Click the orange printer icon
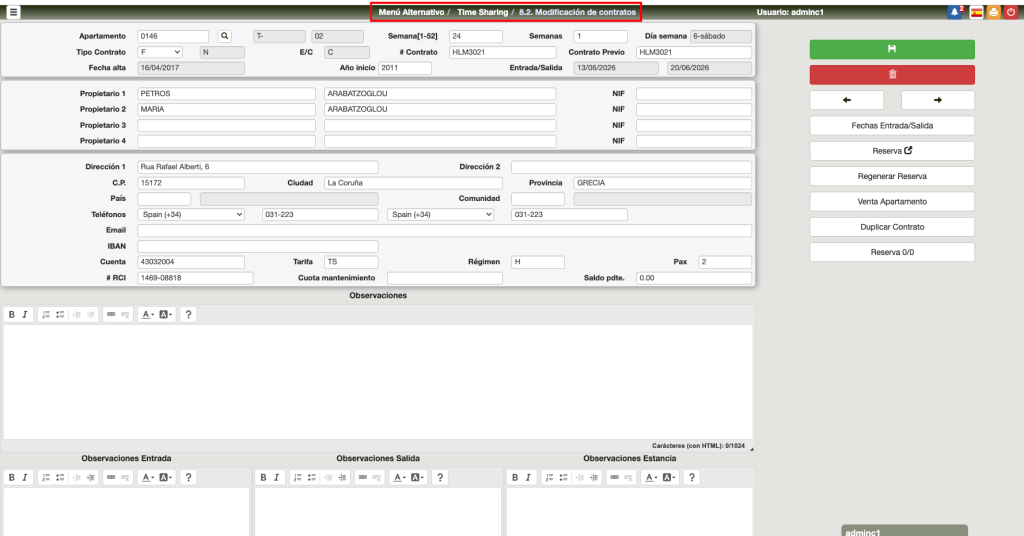Viewport: 1024px width, 536px height. pos(993,12)
